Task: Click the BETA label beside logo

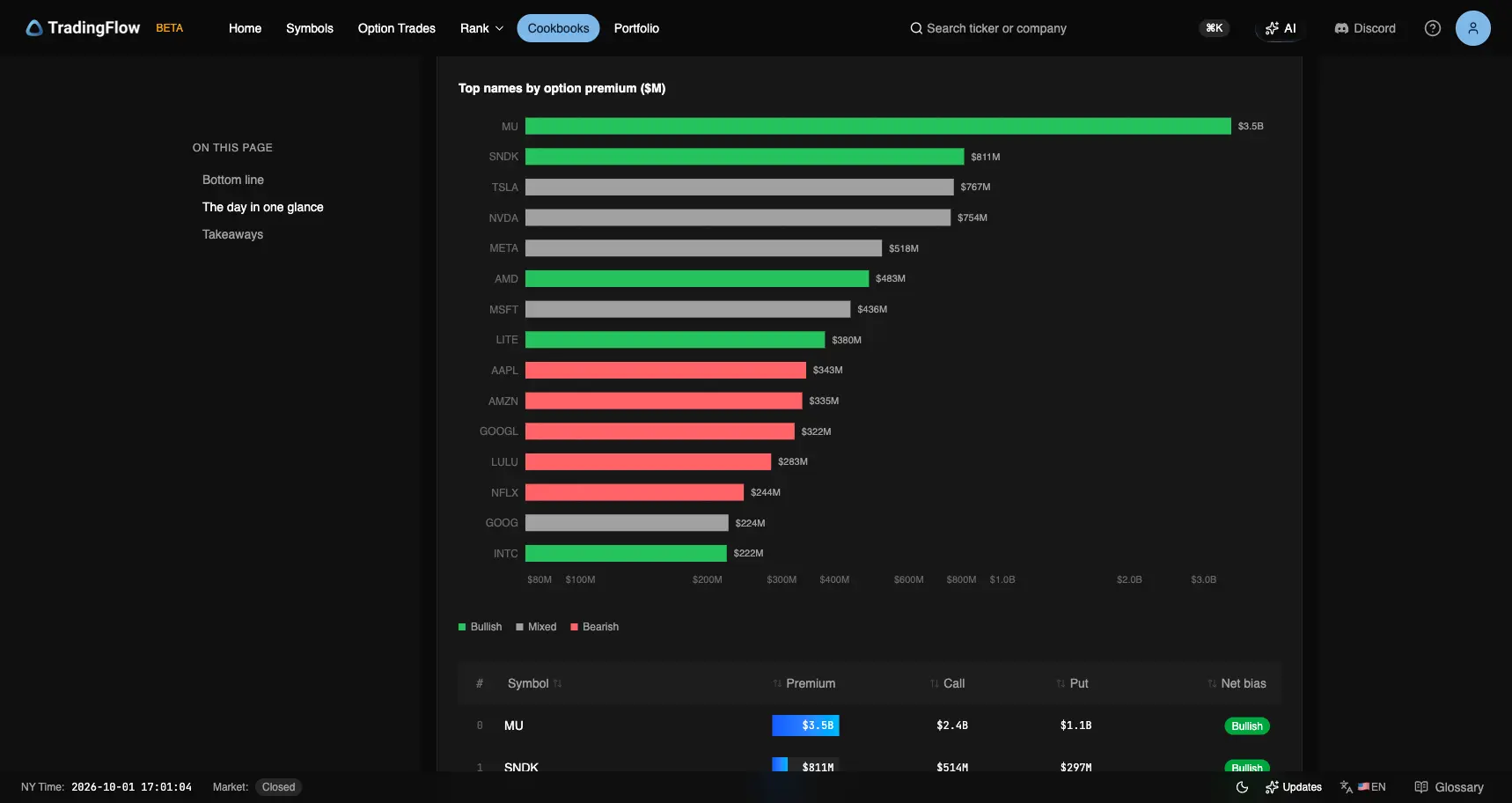Action: click(170, 28)
